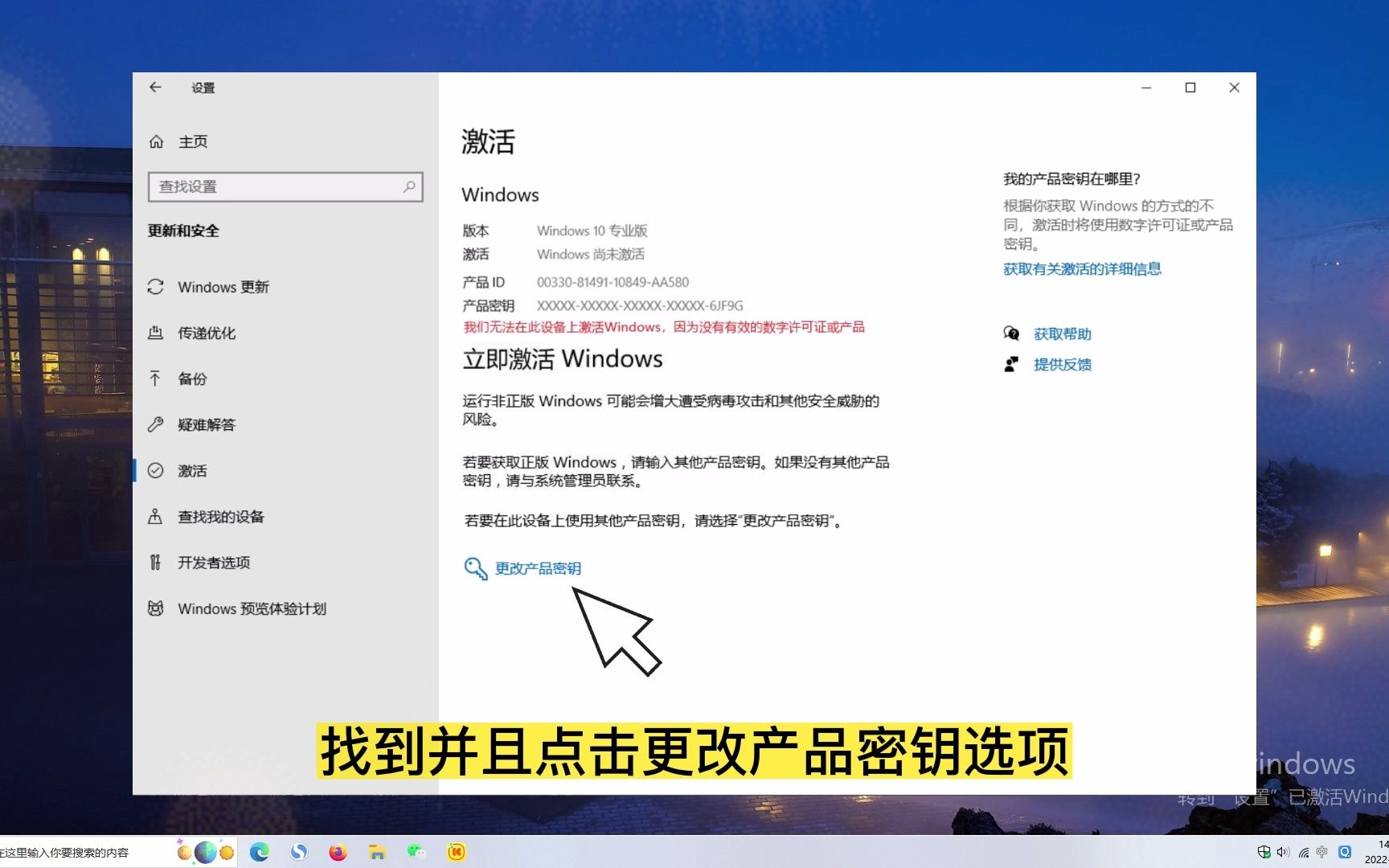Select the 激活 sidebar item
The height and width of the screenshot is (868, 1389).
[192, 470]
